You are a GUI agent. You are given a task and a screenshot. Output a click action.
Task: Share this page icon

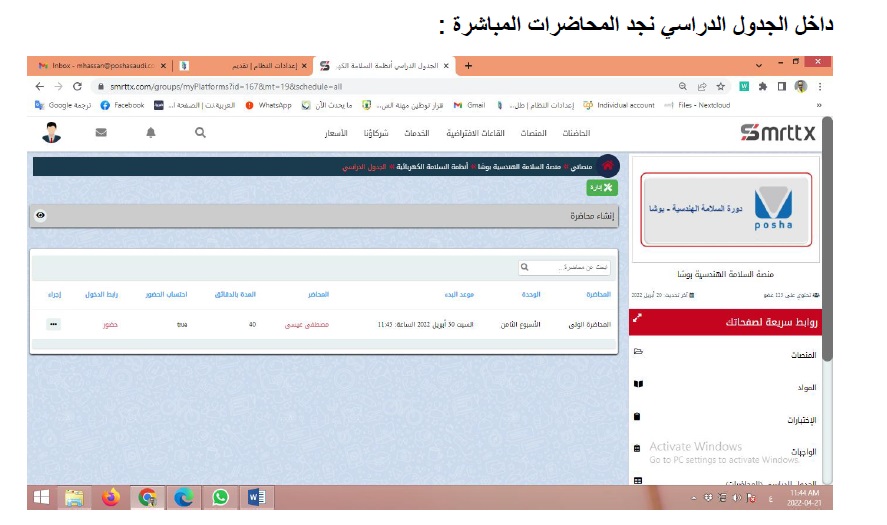702,87
